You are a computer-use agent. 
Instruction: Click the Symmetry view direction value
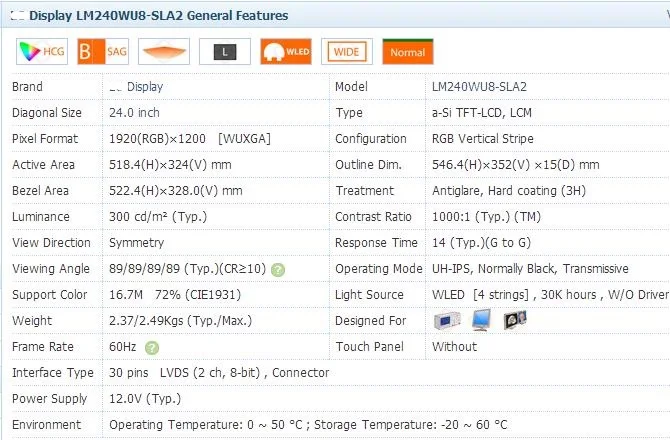(x=136, y=243)
